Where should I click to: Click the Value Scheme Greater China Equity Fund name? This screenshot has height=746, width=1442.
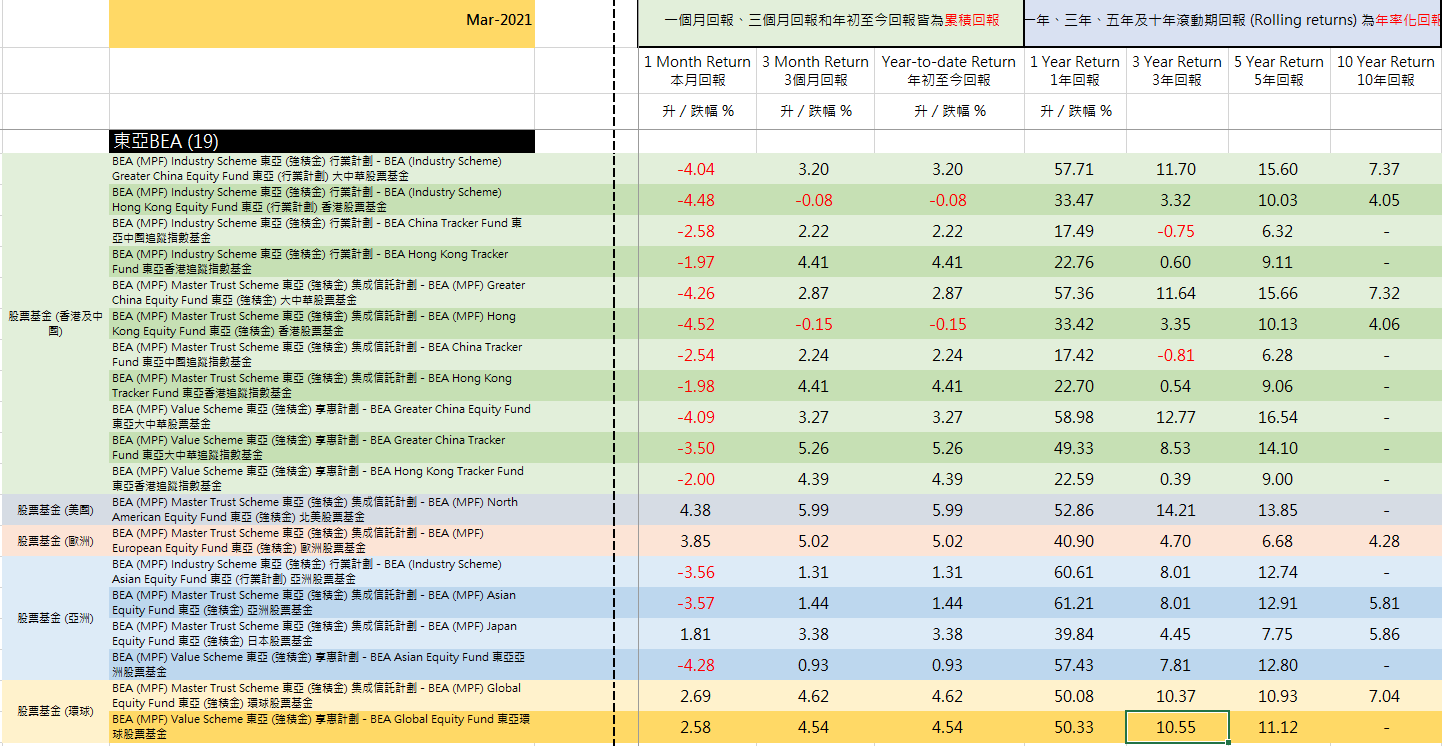click(x=322, y=417)
